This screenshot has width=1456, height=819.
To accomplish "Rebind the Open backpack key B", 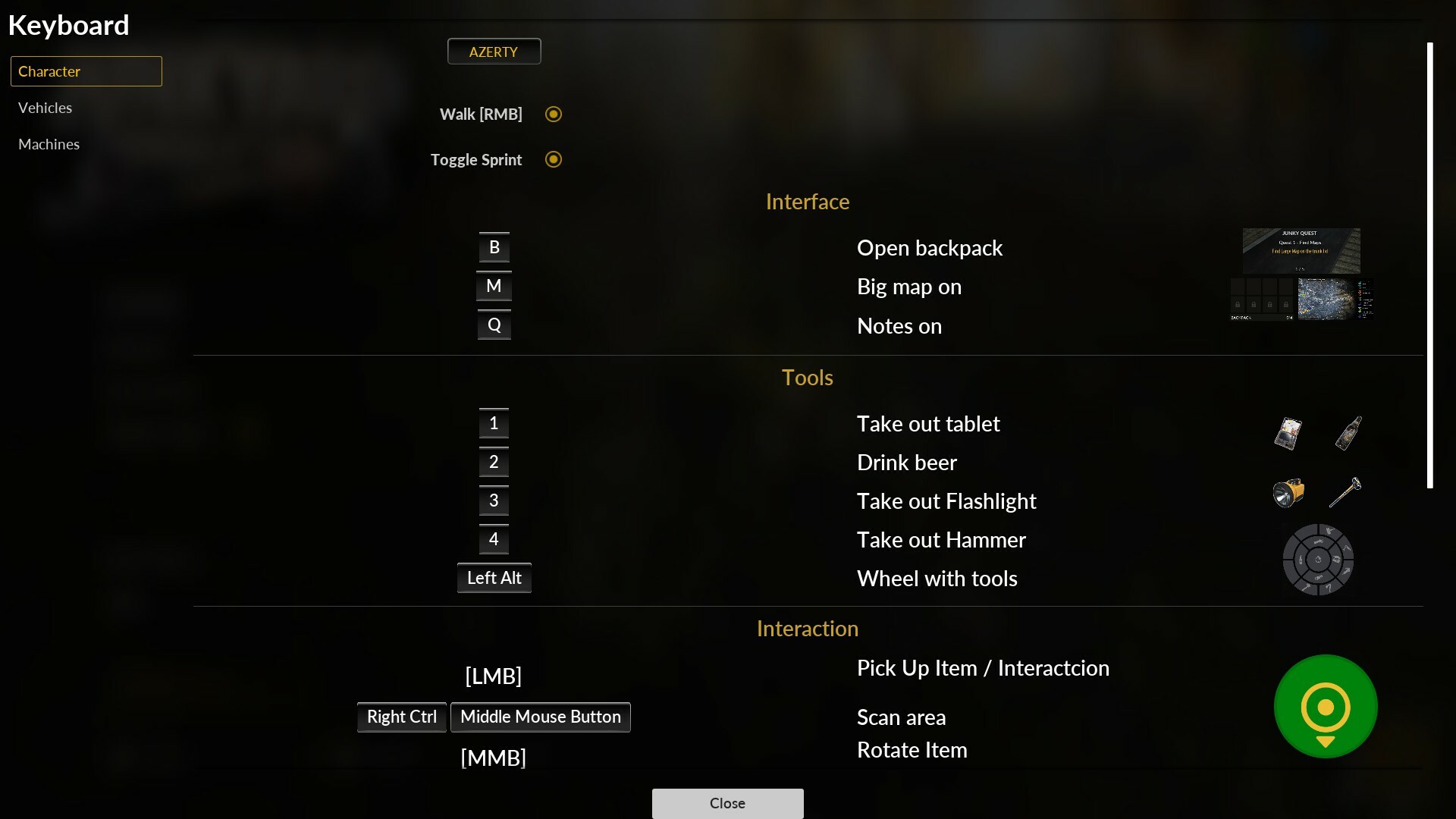I will click(494, 248).
